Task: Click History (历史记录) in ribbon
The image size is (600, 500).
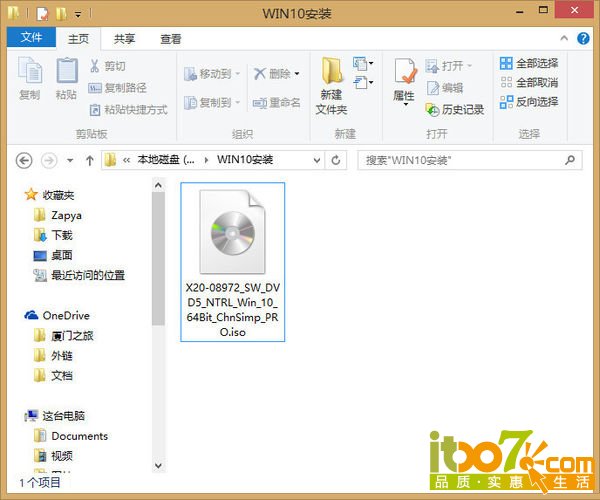Action: pyautogui.click(x=455, y=110)
